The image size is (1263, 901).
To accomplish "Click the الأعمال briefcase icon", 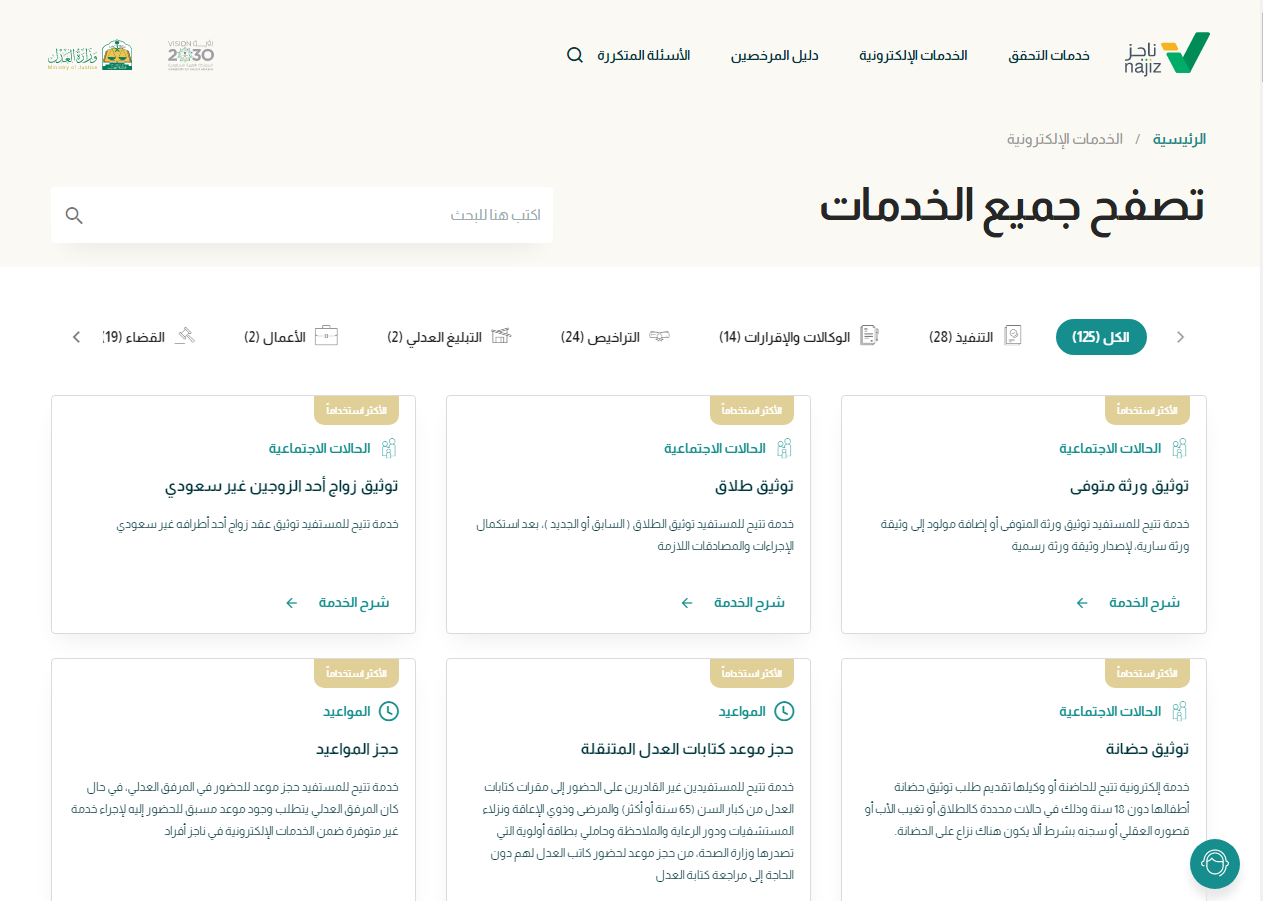I will point(326,336).
